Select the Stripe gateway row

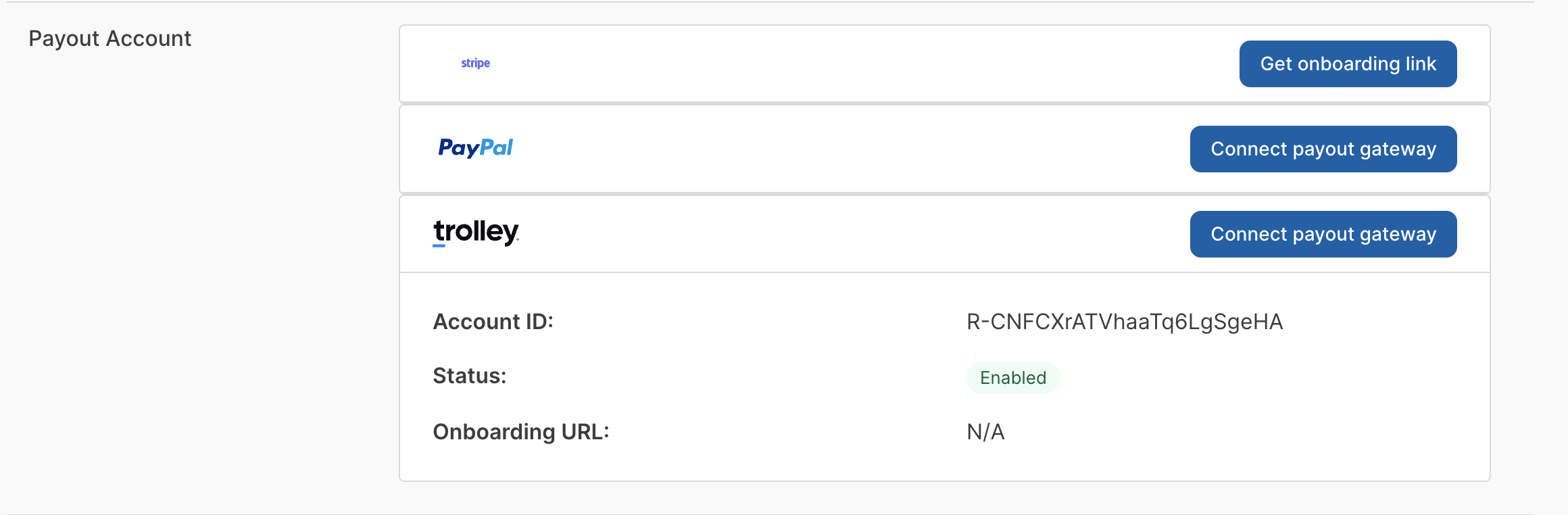tap(811, 64)
